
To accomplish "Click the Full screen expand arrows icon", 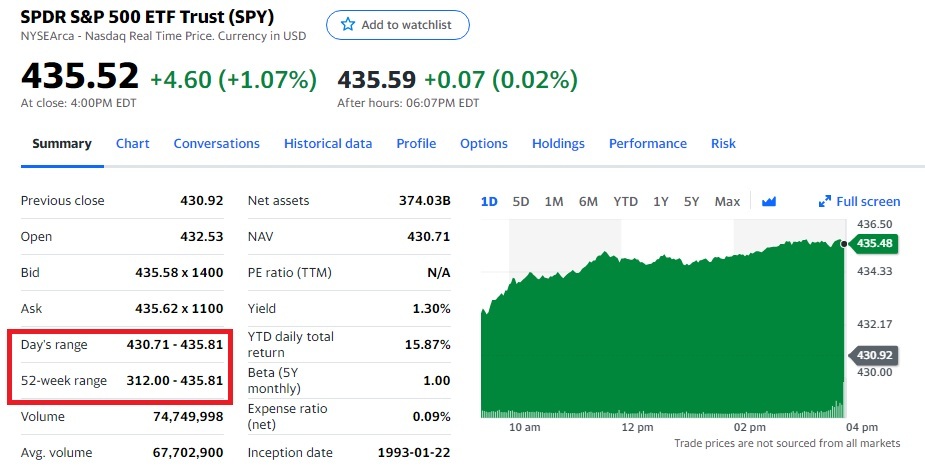I will click(825, 201).
